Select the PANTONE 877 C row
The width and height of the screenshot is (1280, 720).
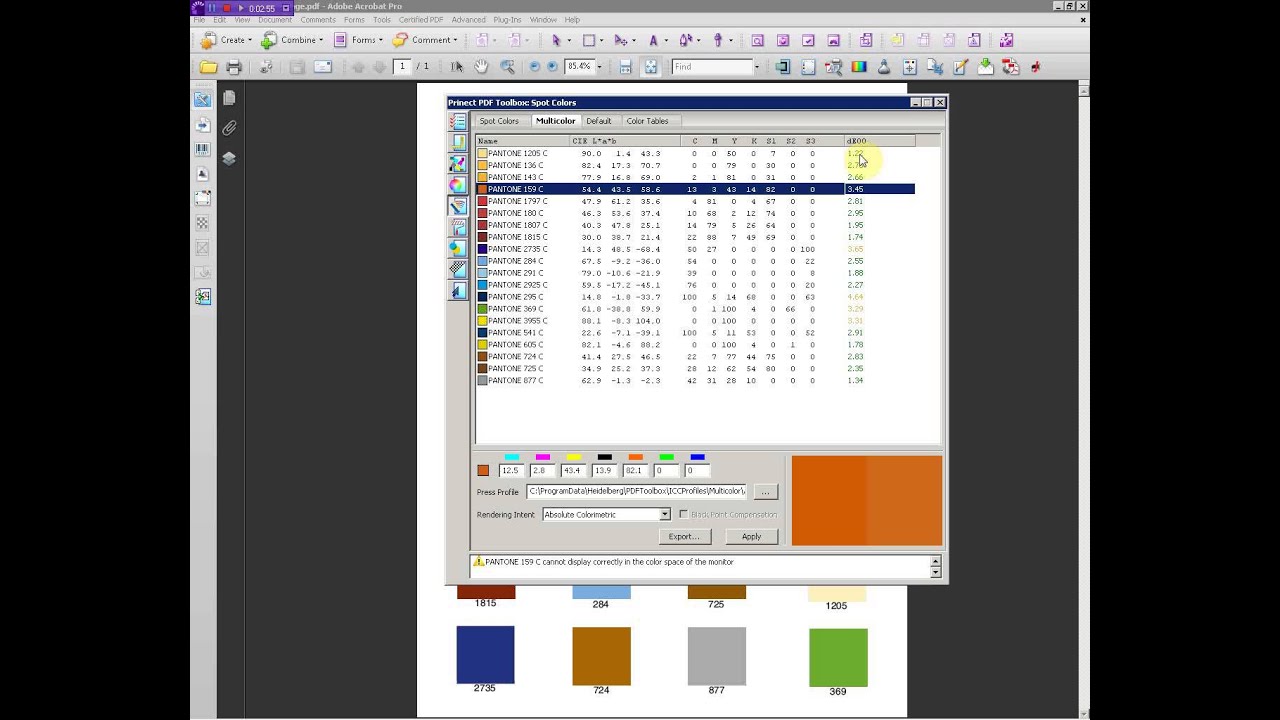tap(695, 380)
